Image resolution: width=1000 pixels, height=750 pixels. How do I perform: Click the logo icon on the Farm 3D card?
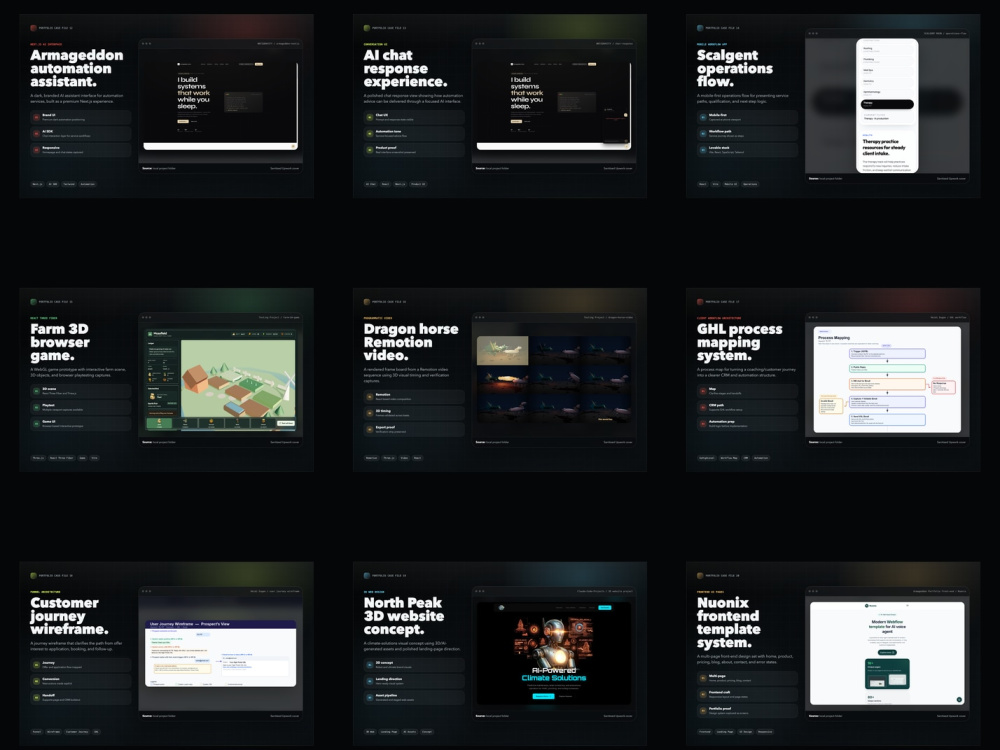point(33,302)
